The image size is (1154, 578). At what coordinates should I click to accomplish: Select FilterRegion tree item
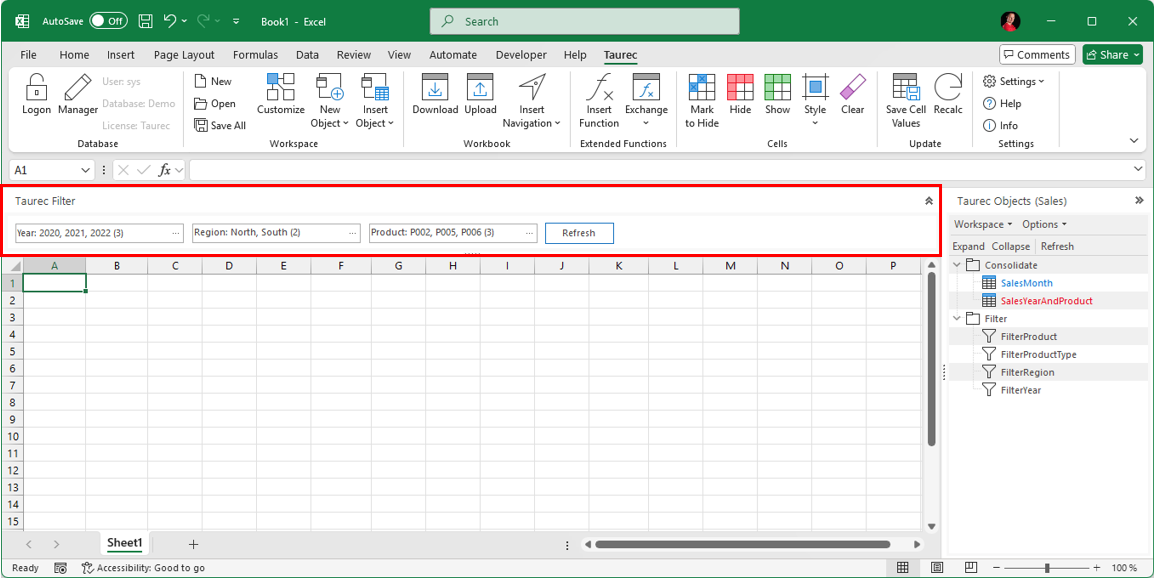[1027, 373]
